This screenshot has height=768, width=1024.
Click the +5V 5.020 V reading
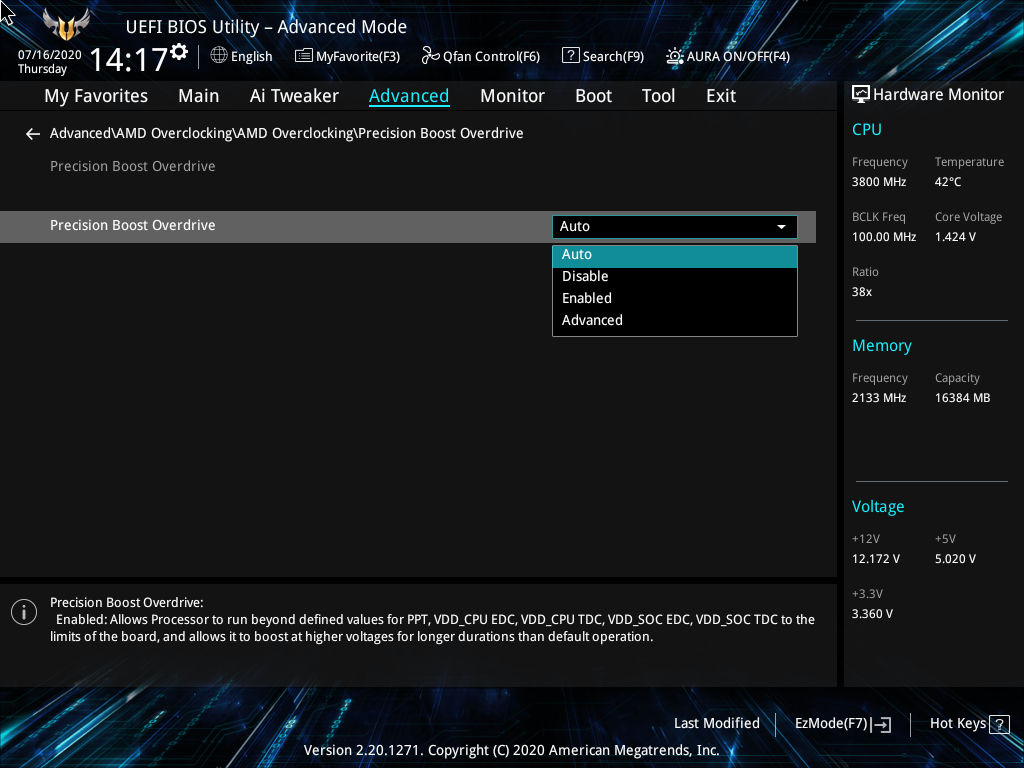coord(955,559)
